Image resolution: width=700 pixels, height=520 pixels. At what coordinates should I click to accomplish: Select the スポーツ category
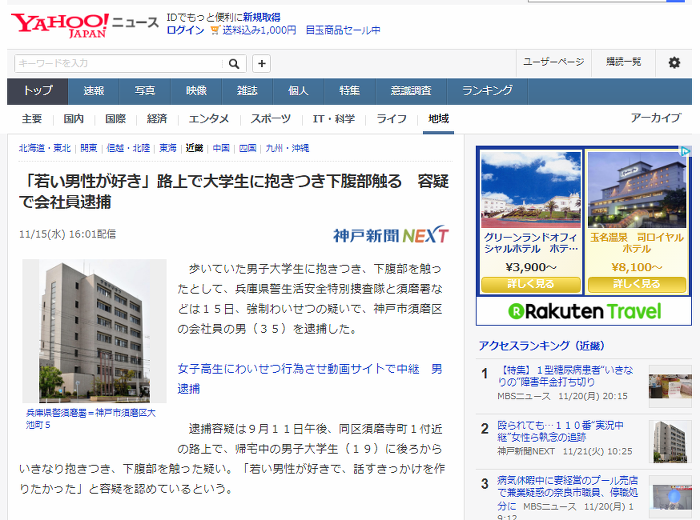pos(270,119)
